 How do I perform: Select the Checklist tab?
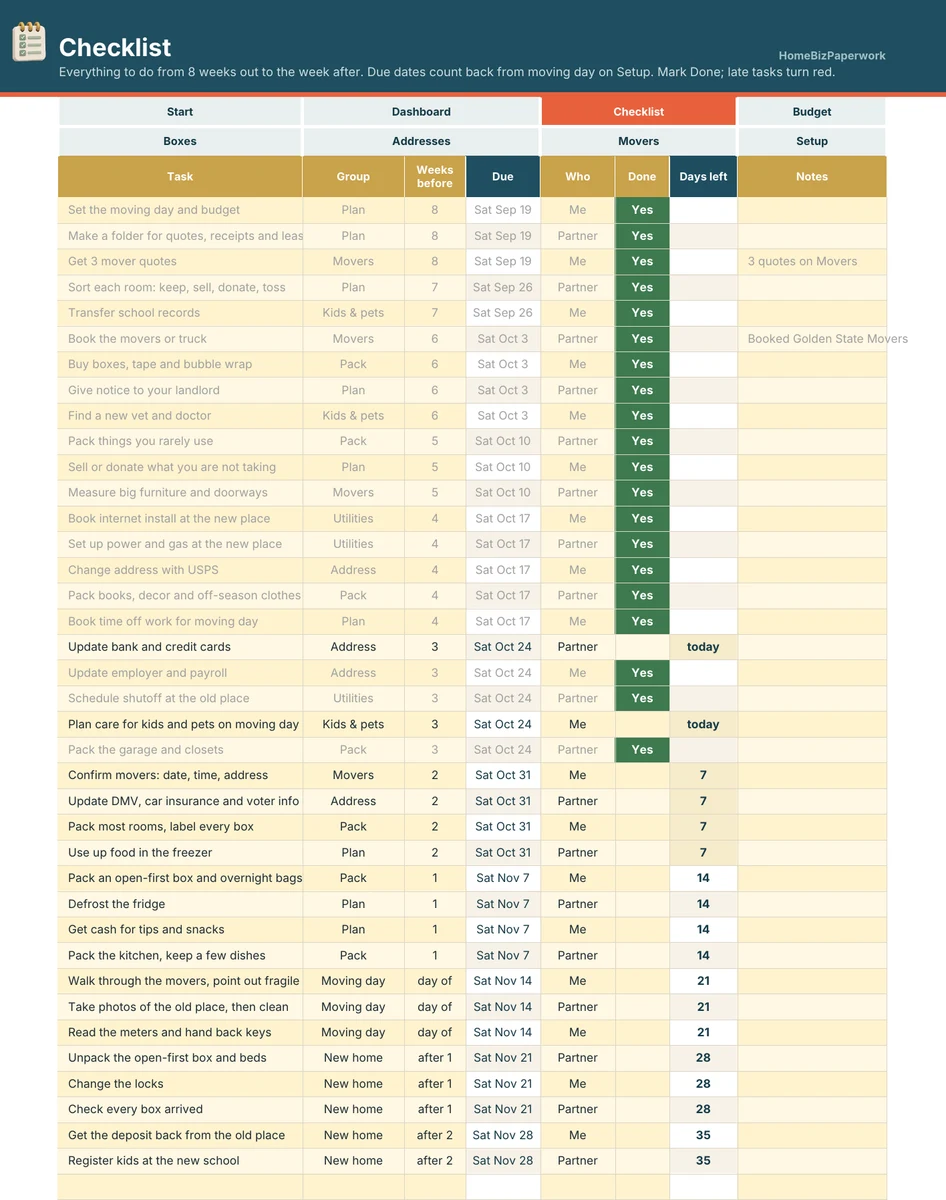[639, 112]
